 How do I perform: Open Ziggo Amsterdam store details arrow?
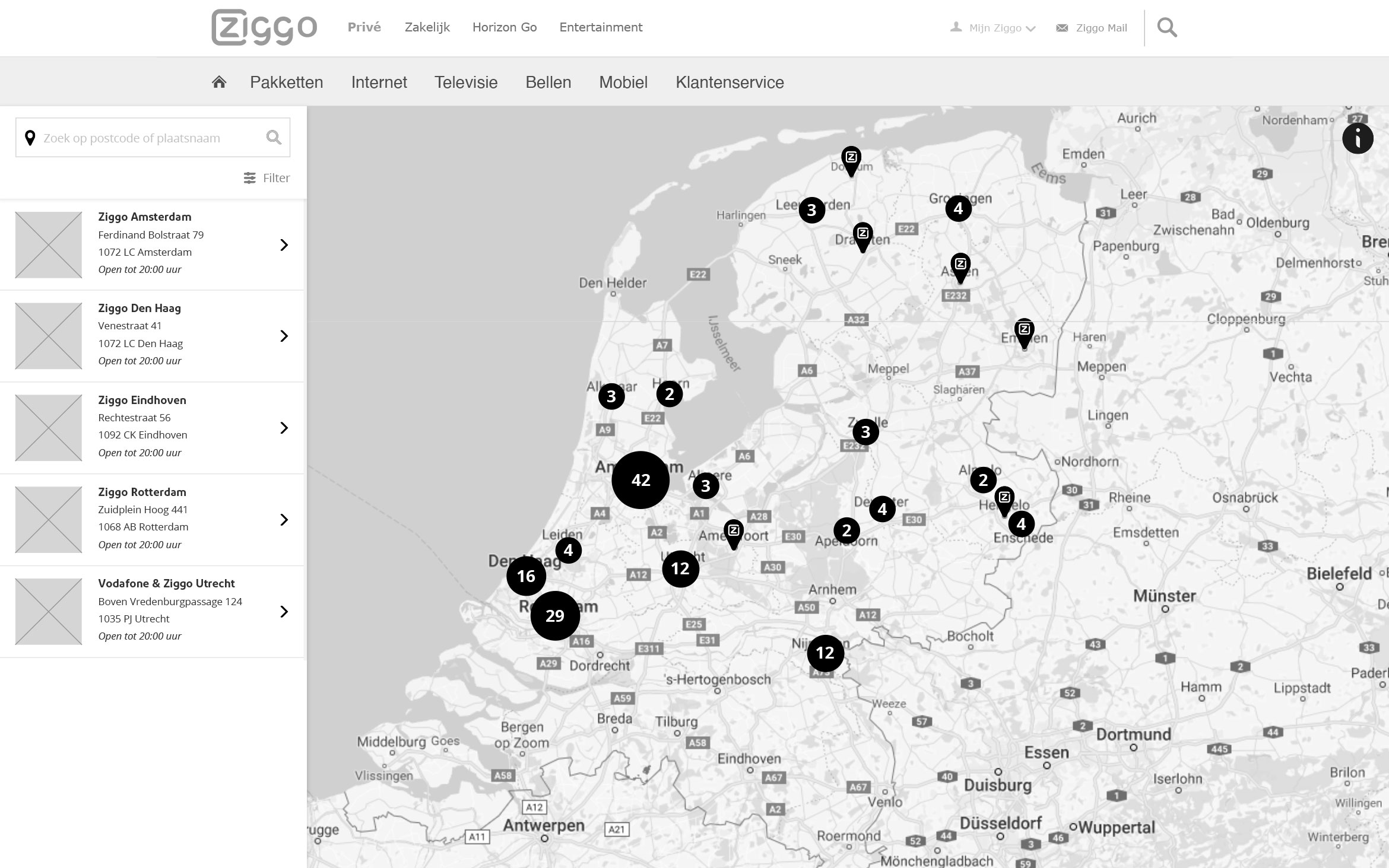[284, 245]
